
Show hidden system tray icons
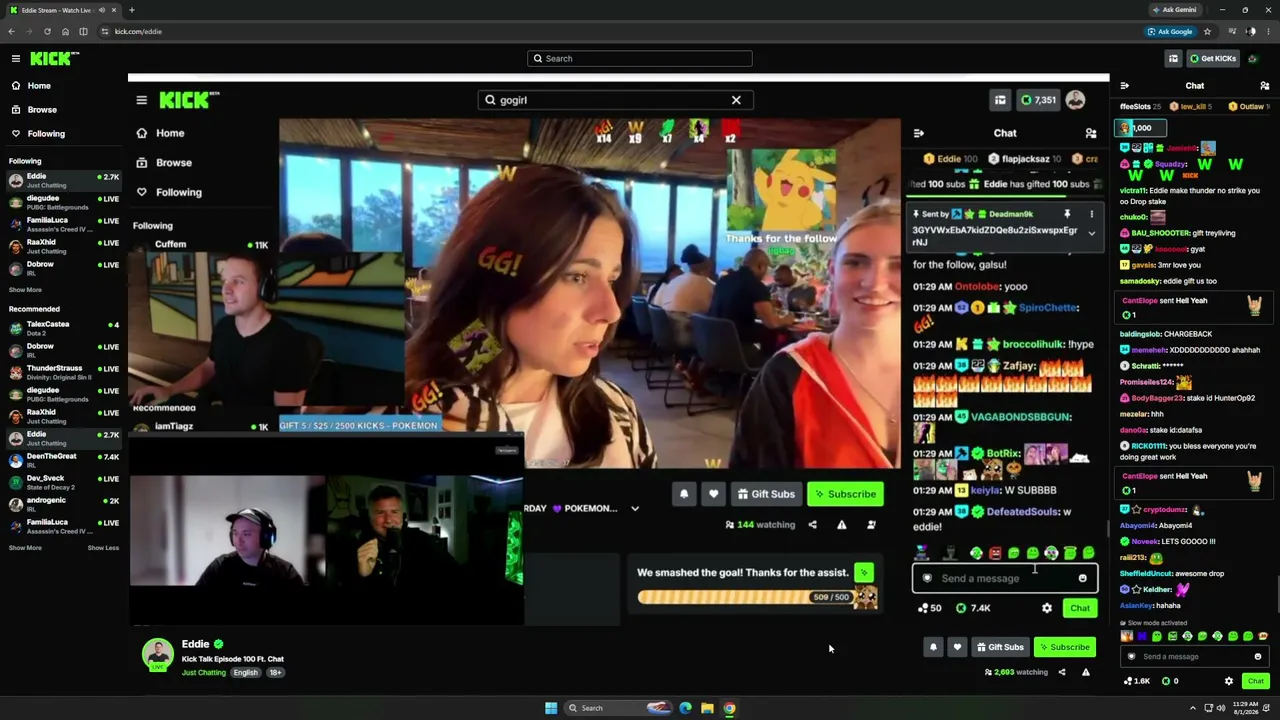[x=1192, y=708]
